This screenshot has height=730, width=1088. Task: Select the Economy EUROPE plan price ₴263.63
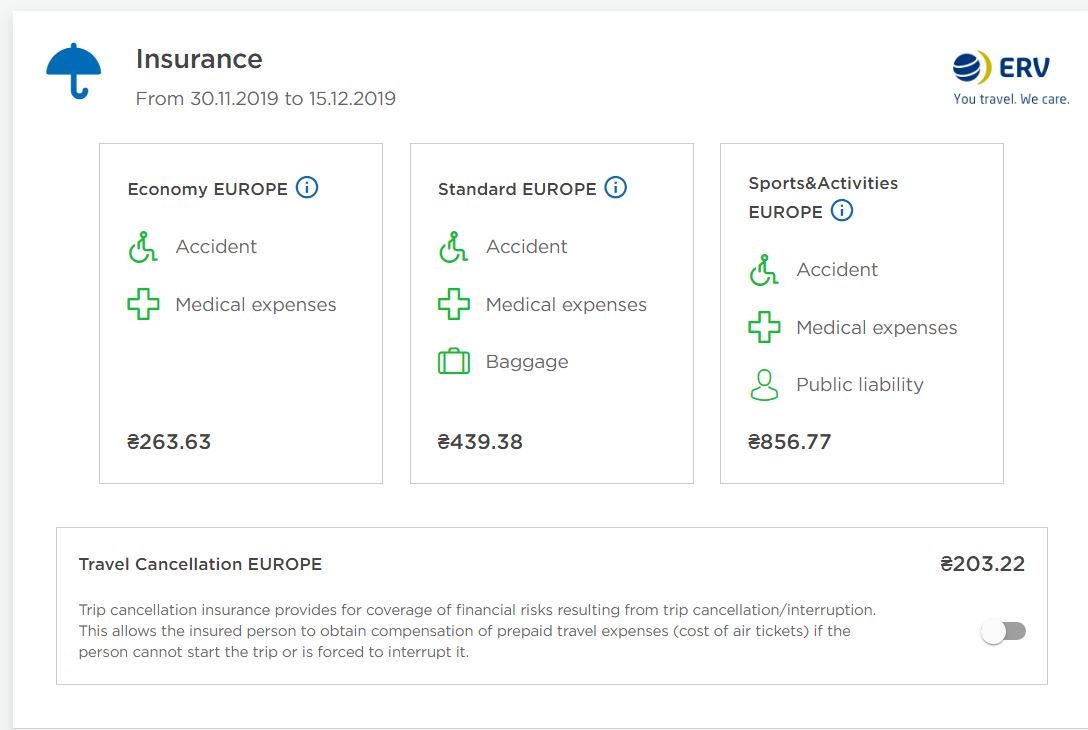pyautogui.click(x=169, y=442)
